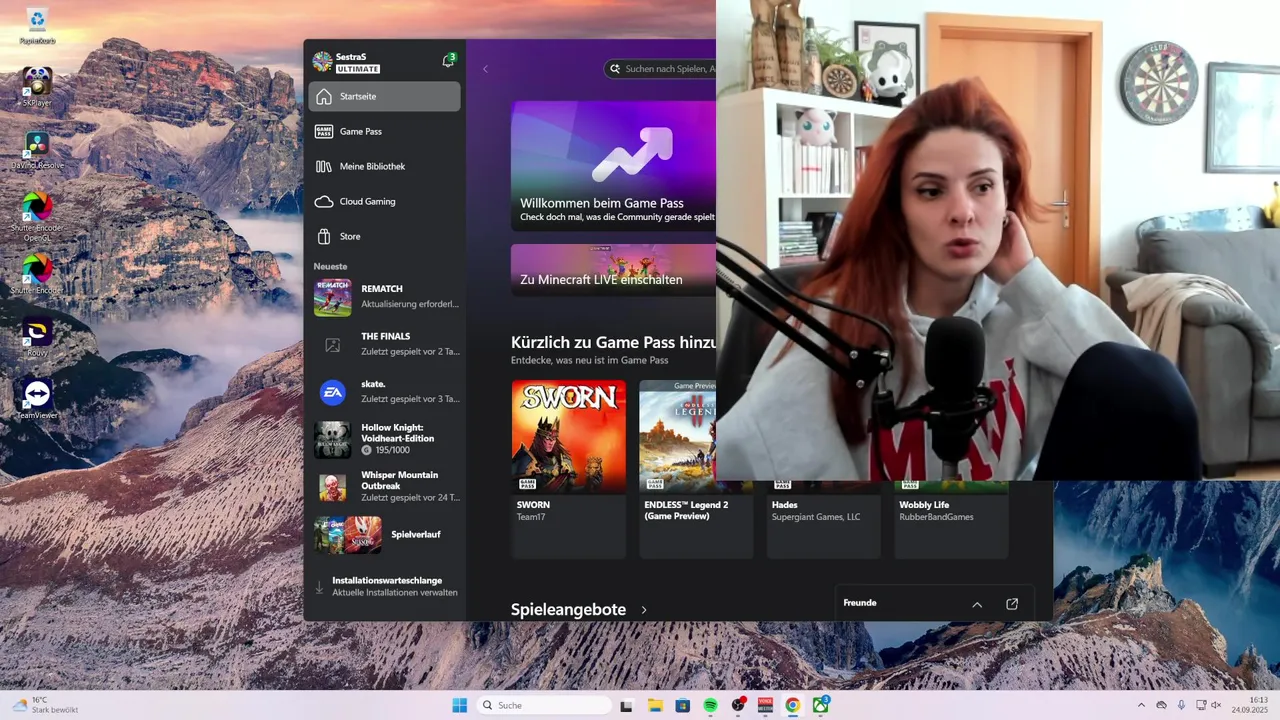
Task: Select Meine Bibliothek in the navigation menu
Action: point(384,166)
